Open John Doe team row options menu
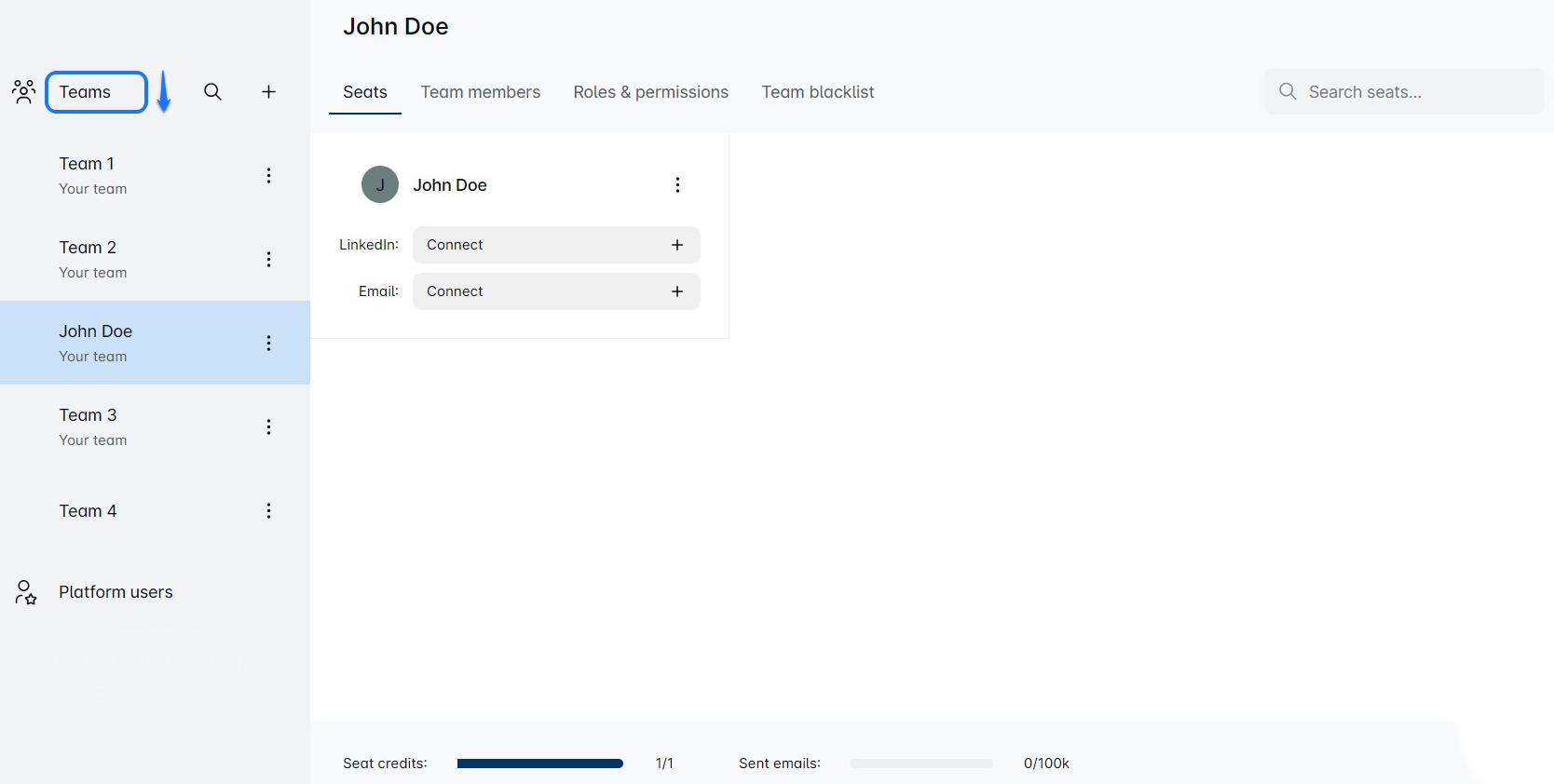This screenshot has width=1554, height=784. (268, 343)
